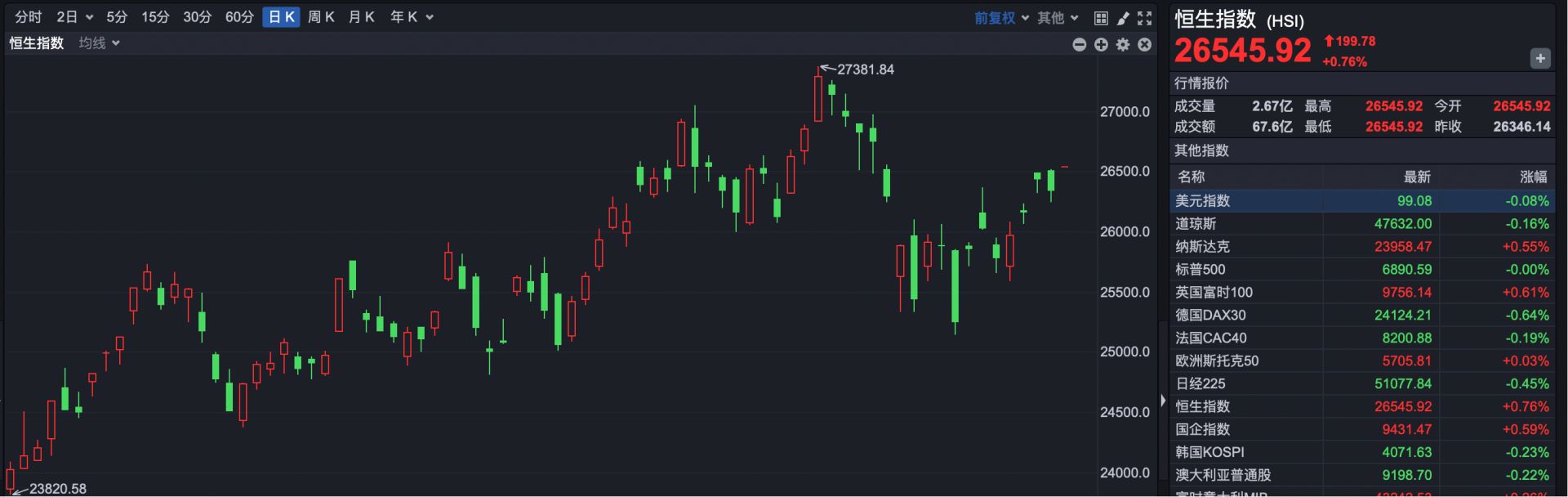Image resolution: width=1568 pixels, height=497 pixels.
Task: Switch to 分时 intraday tab
Action: [x=29, y=17]
